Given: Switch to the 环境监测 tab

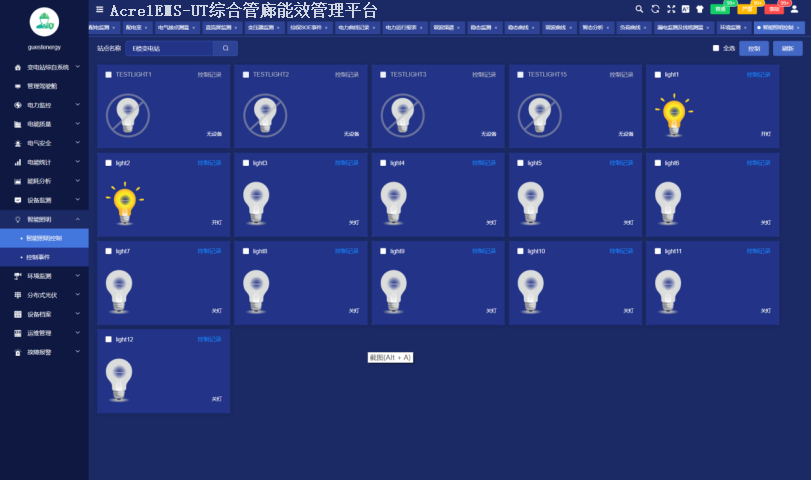Looking at the screenshot, I should point(730,28).
